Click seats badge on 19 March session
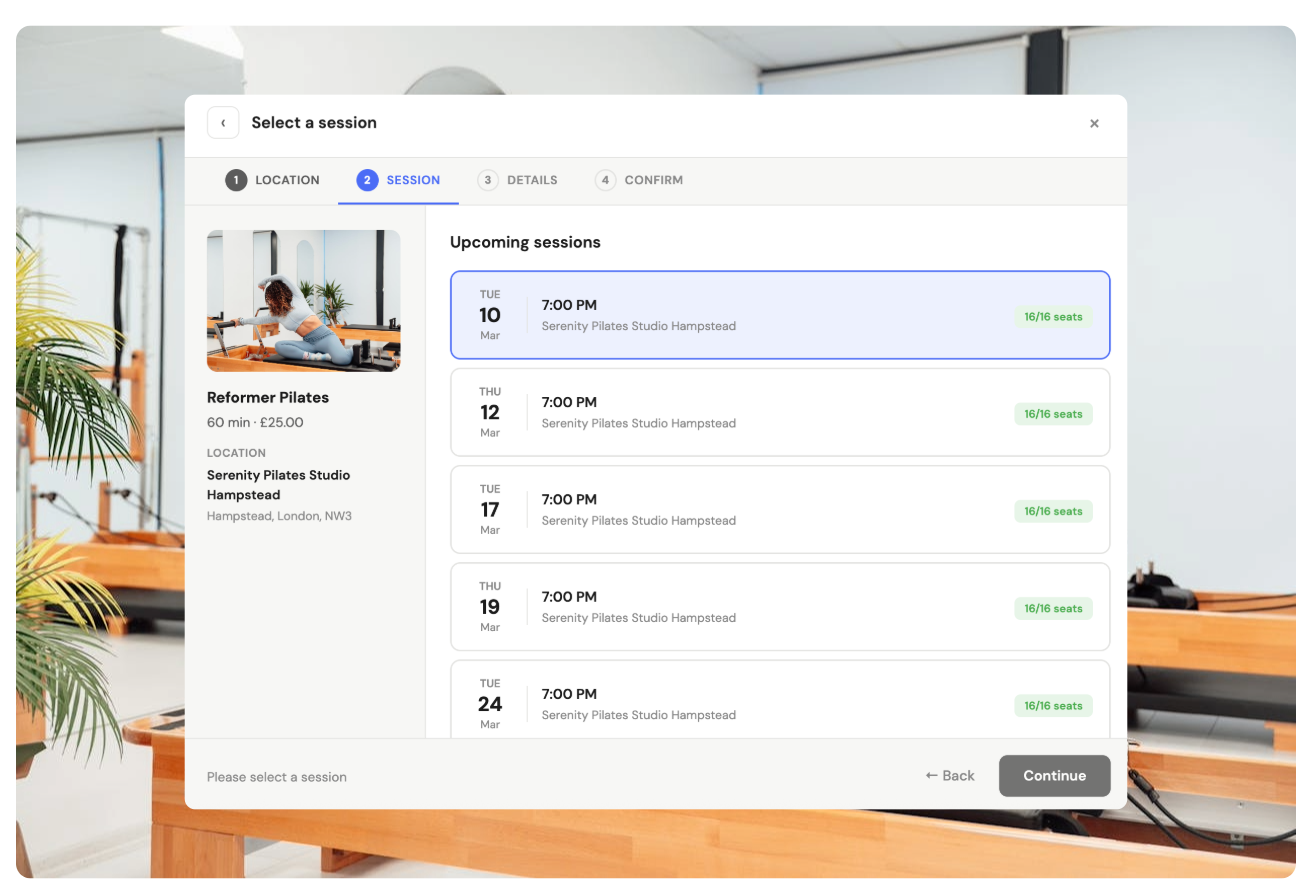 click(1053, 608)
